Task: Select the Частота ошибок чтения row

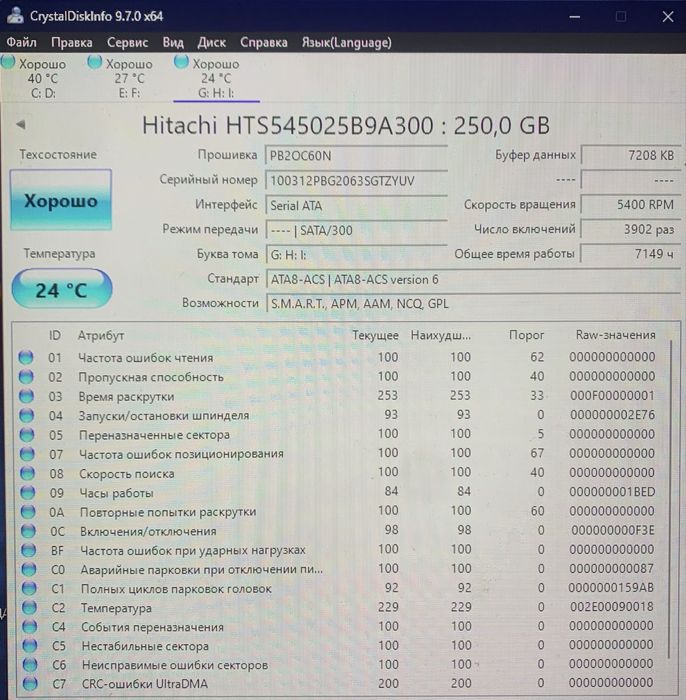Action: point(337,358)
